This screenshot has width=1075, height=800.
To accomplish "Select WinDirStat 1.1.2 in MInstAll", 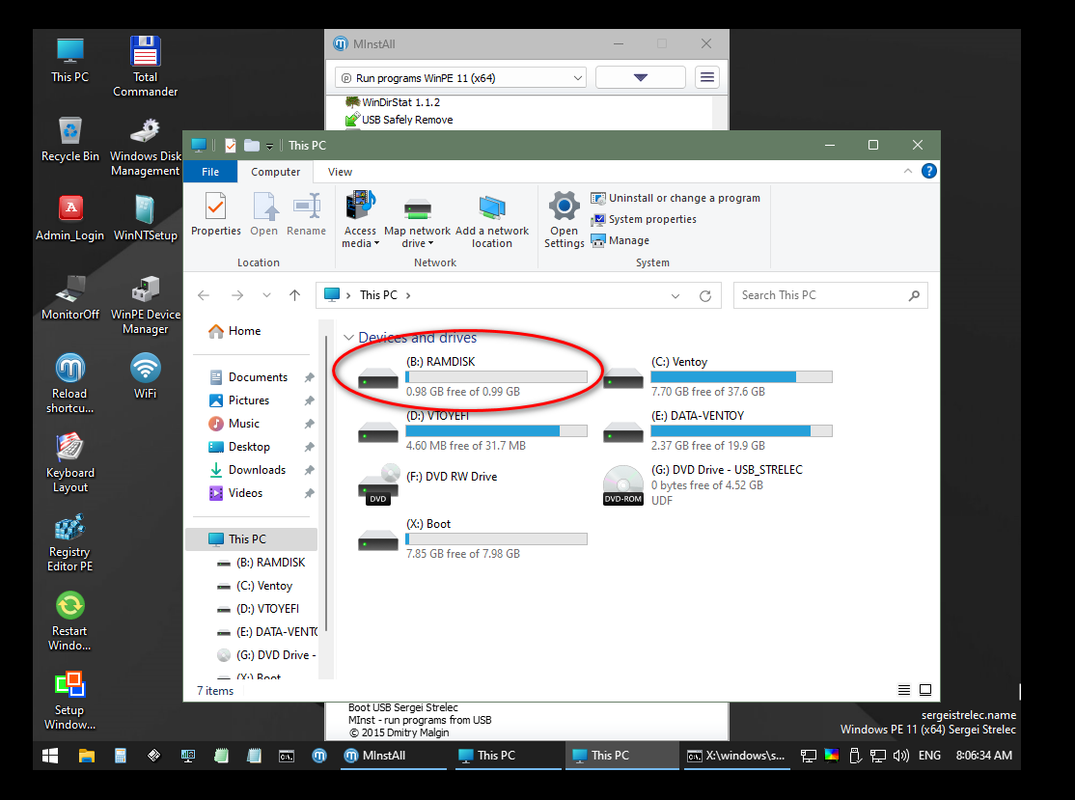I will [x=393, y=102].
